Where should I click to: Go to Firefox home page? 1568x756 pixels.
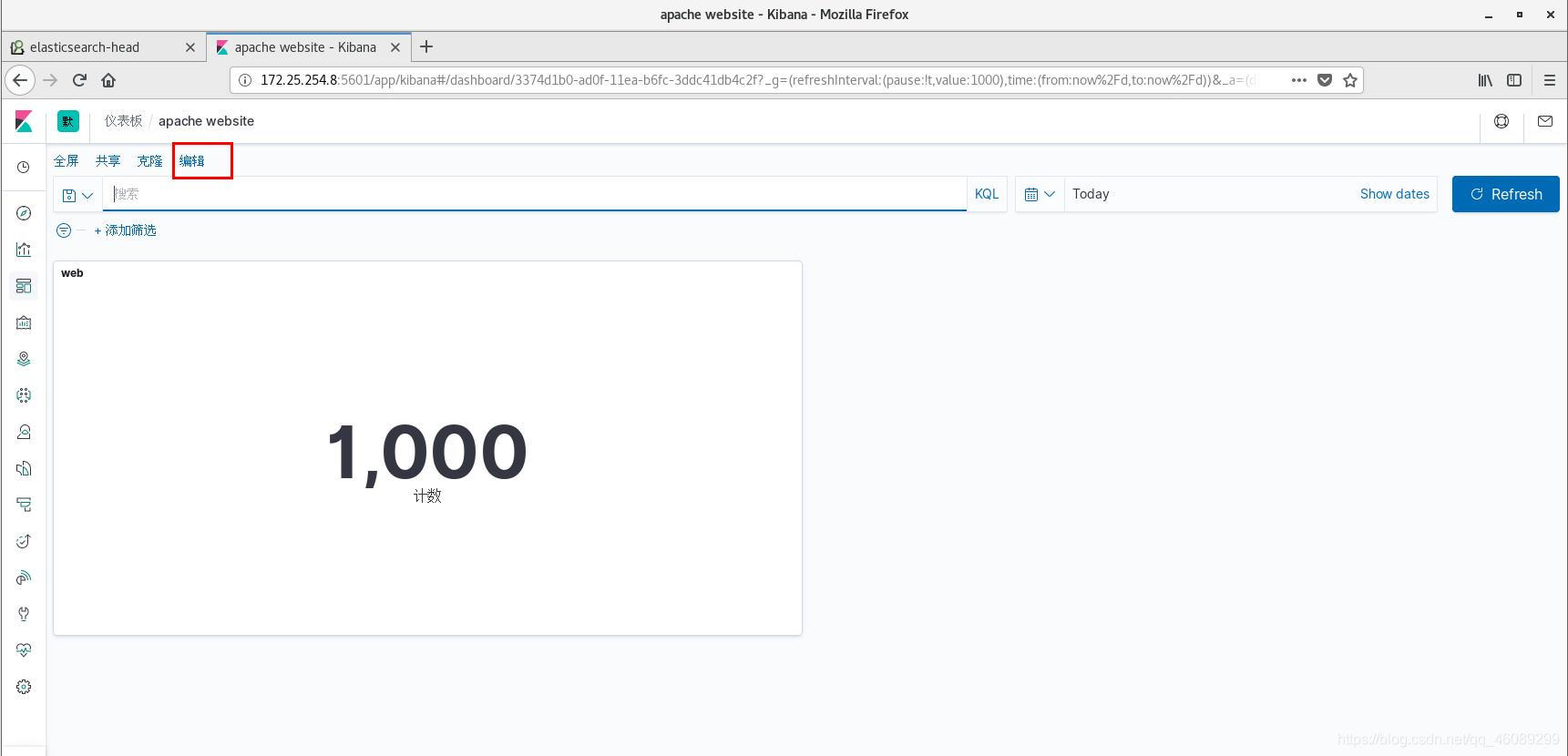click(108, 80)
